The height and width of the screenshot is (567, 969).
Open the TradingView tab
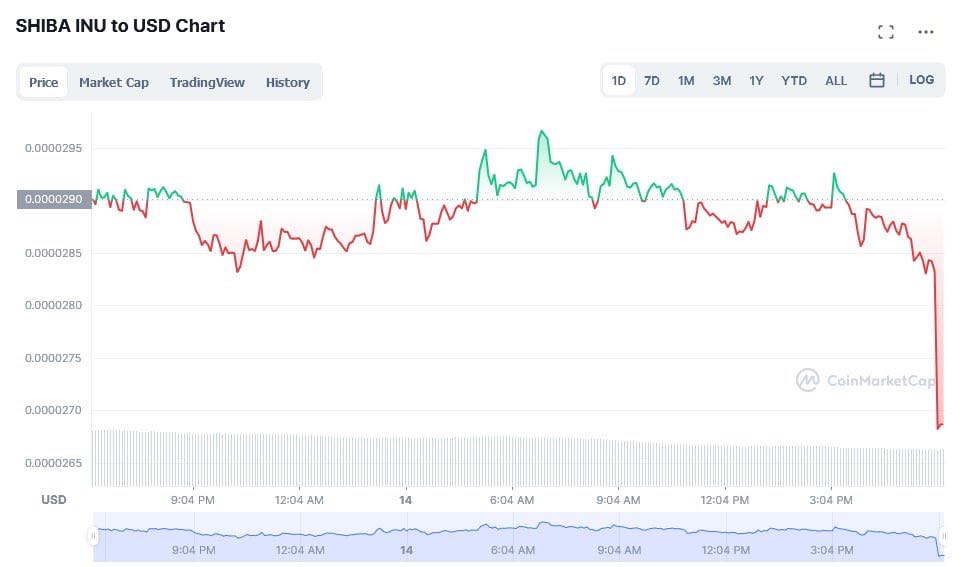point(207,82)
